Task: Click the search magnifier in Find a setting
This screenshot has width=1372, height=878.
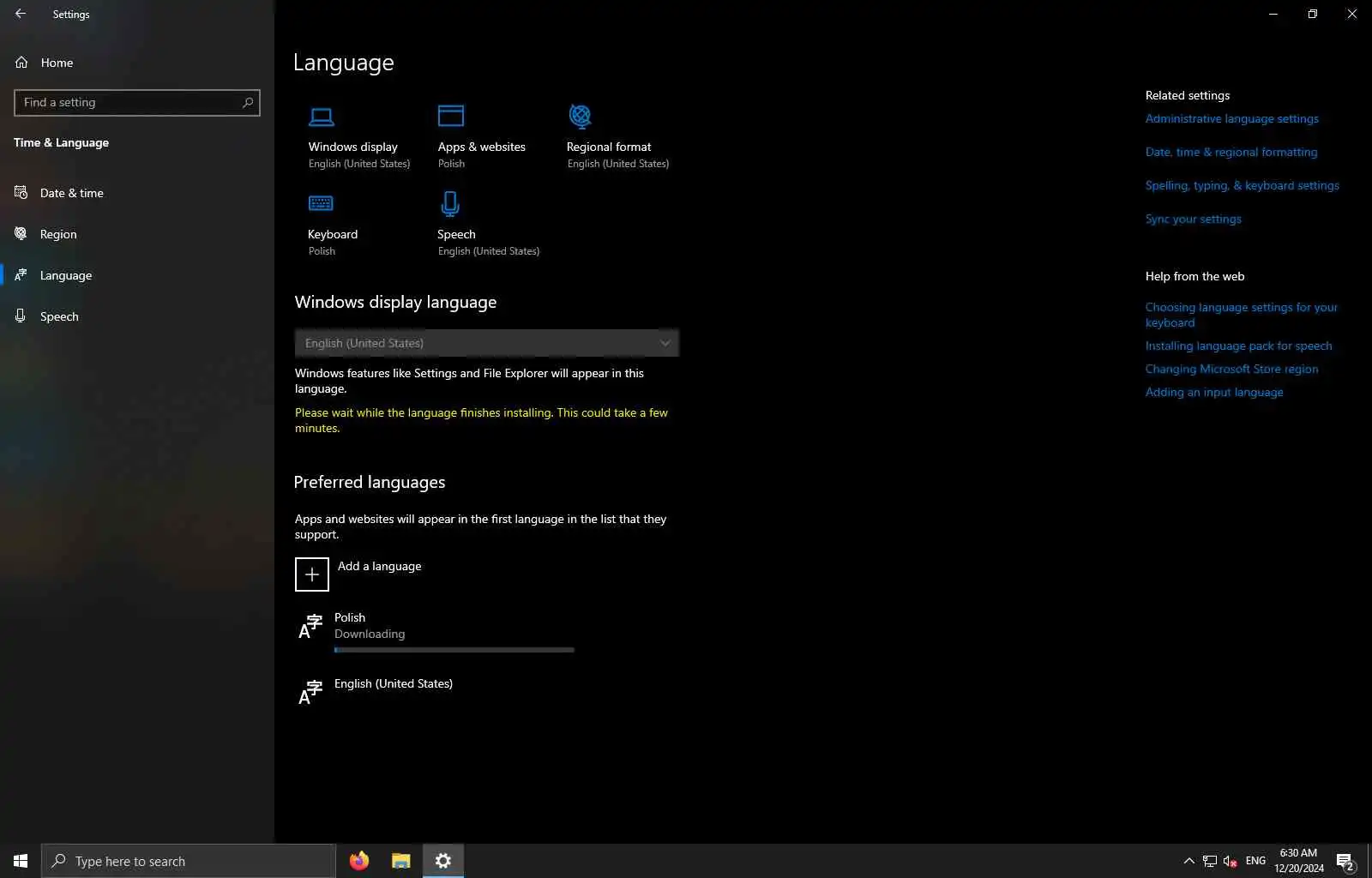Action: 248,102
